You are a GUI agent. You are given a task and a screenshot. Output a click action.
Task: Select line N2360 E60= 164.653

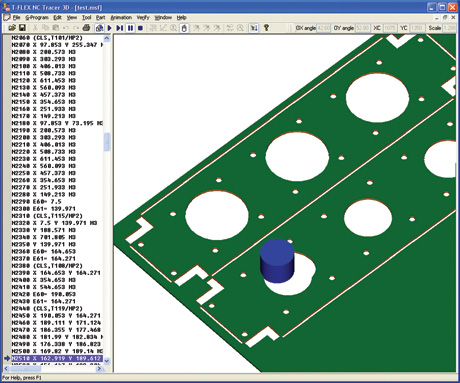[x=44, y=251]
